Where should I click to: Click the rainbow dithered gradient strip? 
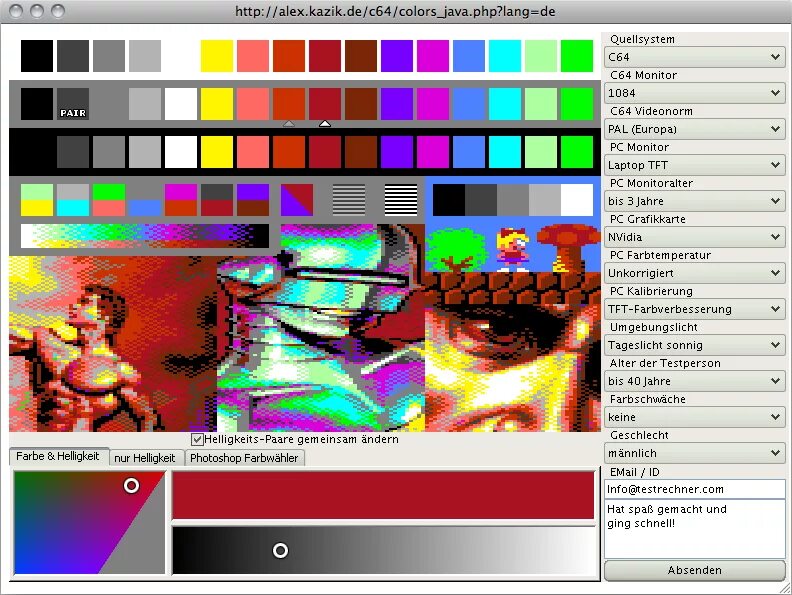click(145, 236)
